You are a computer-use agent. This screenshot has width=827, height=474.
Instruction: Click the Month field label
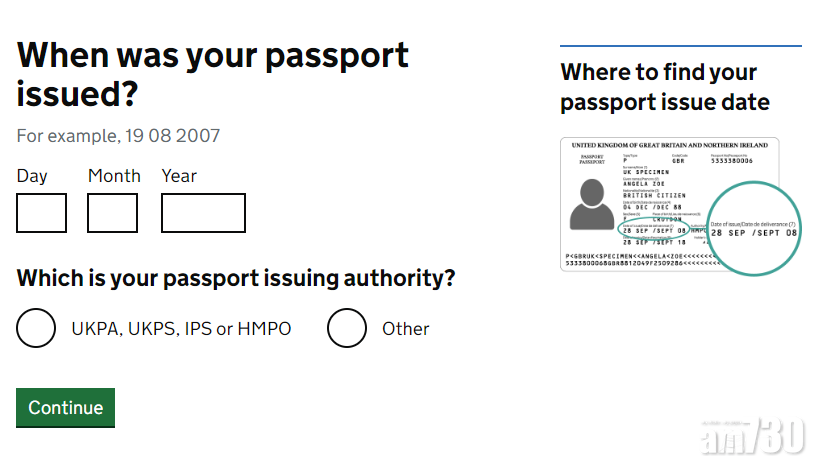[114, 176]
